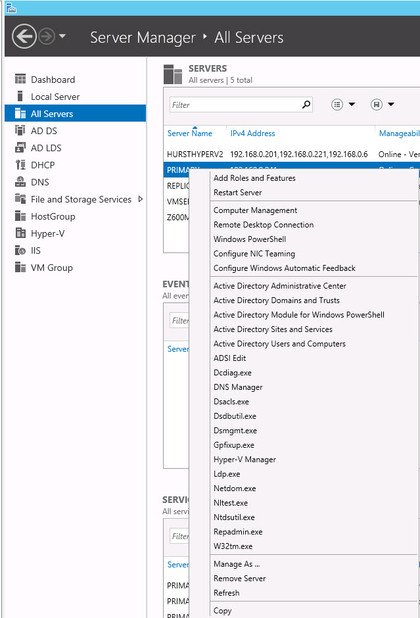Image resolution: width=420 pixels, height=618 pixels.
Task: Open the DNS page from sidebar
Action: pos(40,182)
